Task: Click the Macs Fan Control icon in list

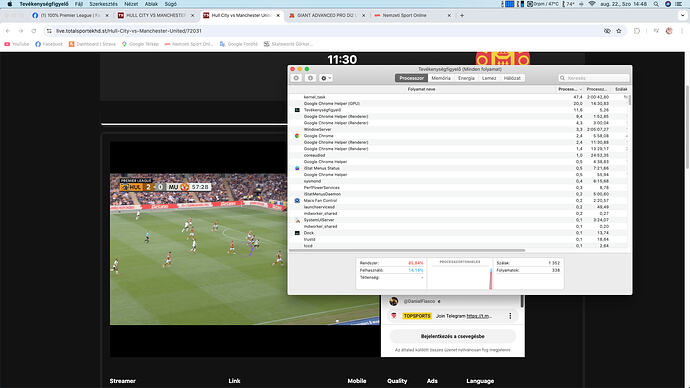Action: coord(297,200)
